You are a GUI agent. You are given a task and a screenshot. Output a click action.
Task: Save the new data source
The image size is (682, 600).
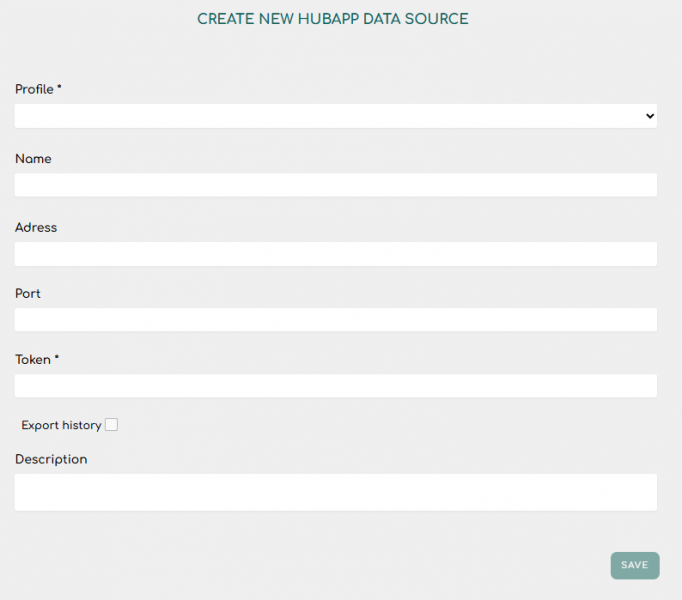[635, 565]
